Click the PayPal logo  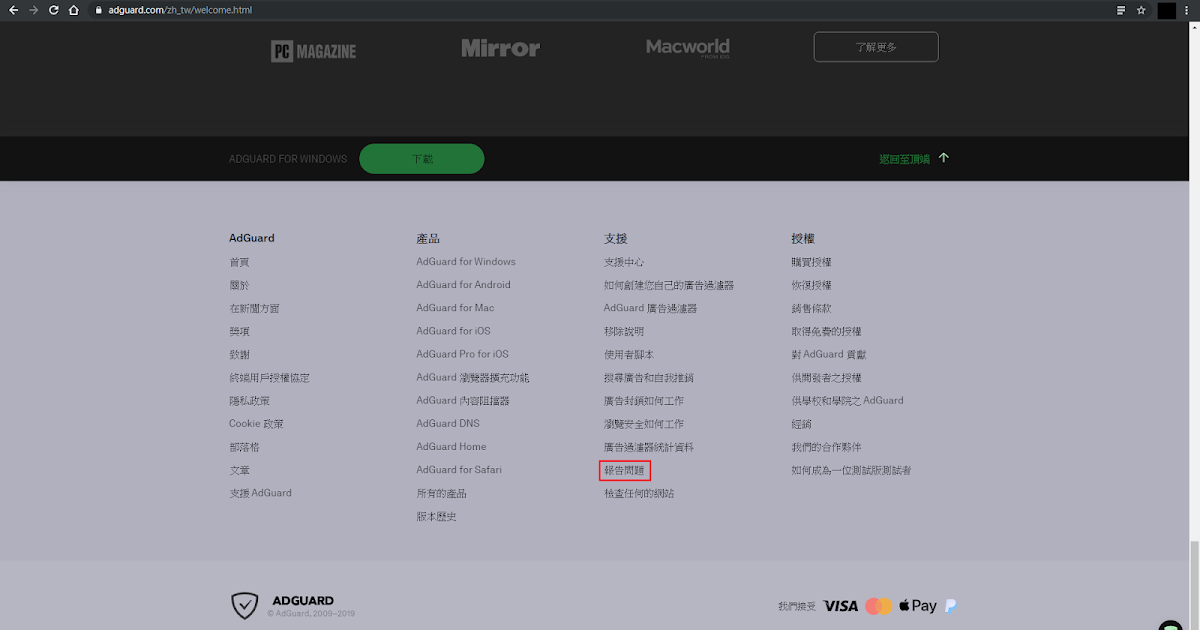coord(950,605)
